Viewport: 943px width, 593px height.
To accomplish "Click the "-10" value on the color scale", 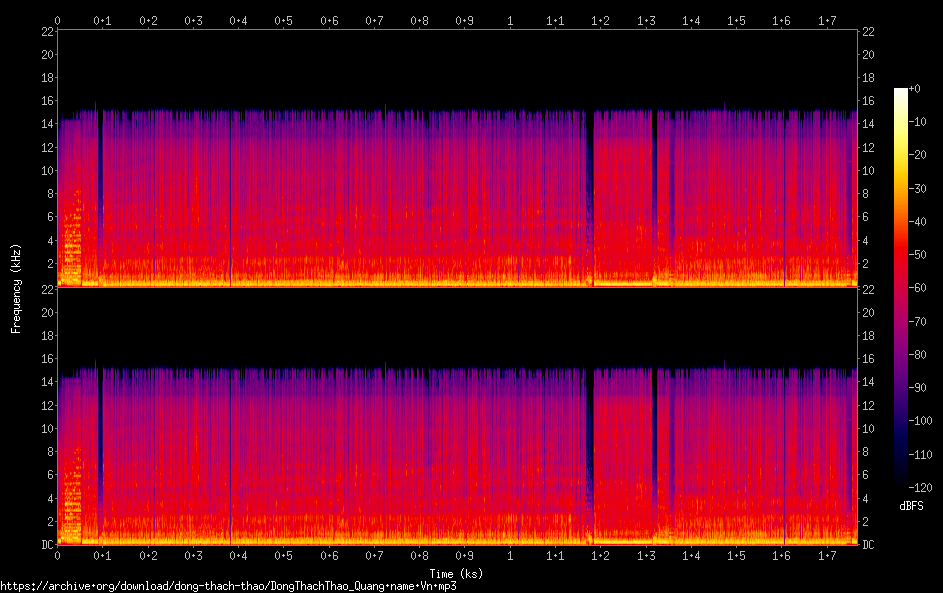I will (917, 121).
